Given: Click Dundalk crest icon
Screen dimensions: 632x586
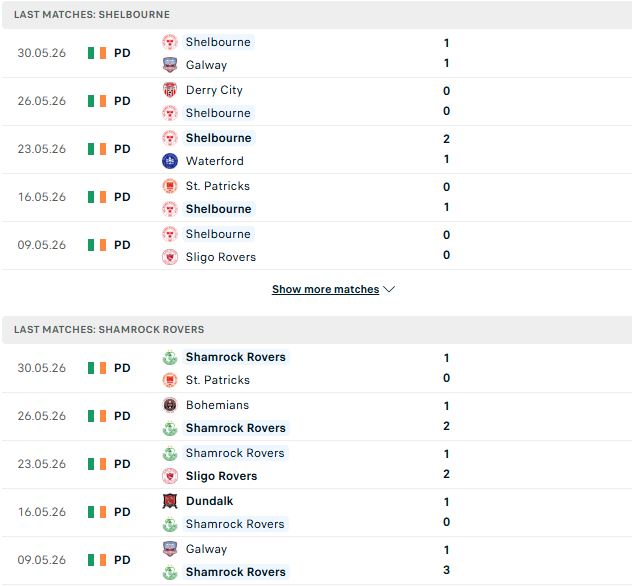Looking at the screenshot, I should click(x=170, y=501).
